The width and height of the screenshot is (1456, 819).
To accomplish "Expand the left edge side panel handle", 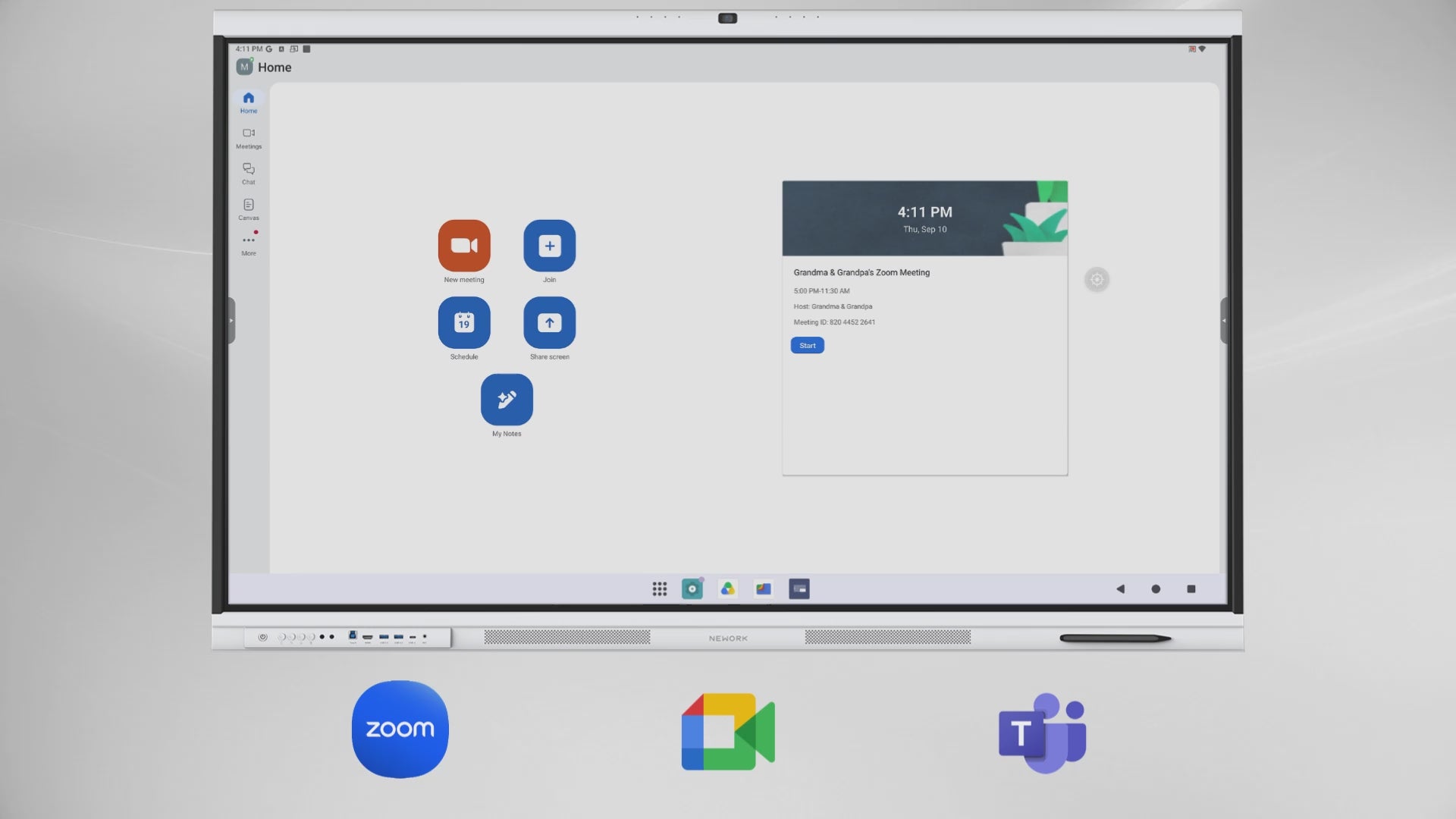I will pos(232,321).
